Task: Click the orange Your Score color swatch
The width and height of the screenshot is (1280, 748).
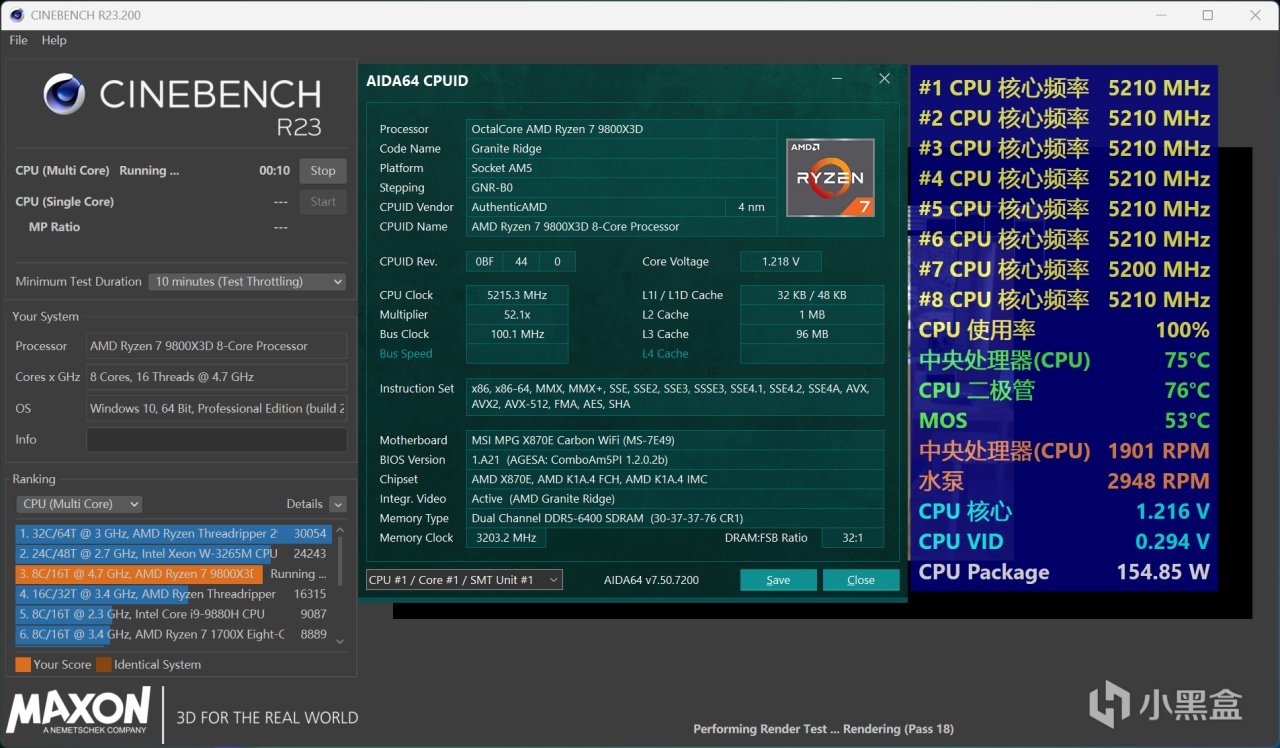Action: point(23,664)
